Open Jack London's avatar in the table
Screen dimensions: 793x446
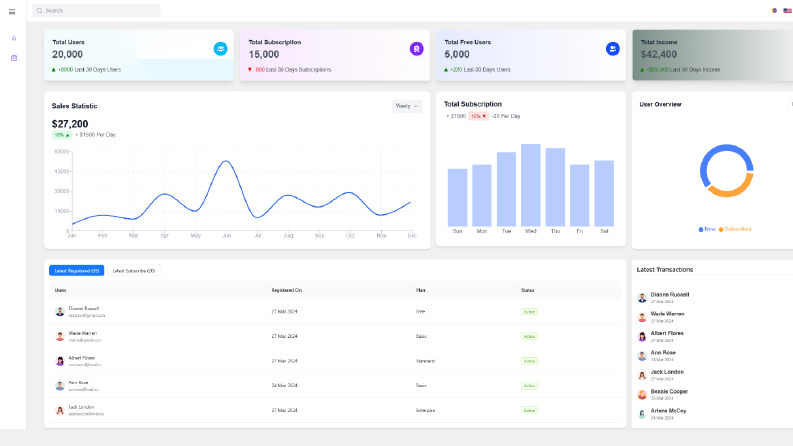(60, 411)
